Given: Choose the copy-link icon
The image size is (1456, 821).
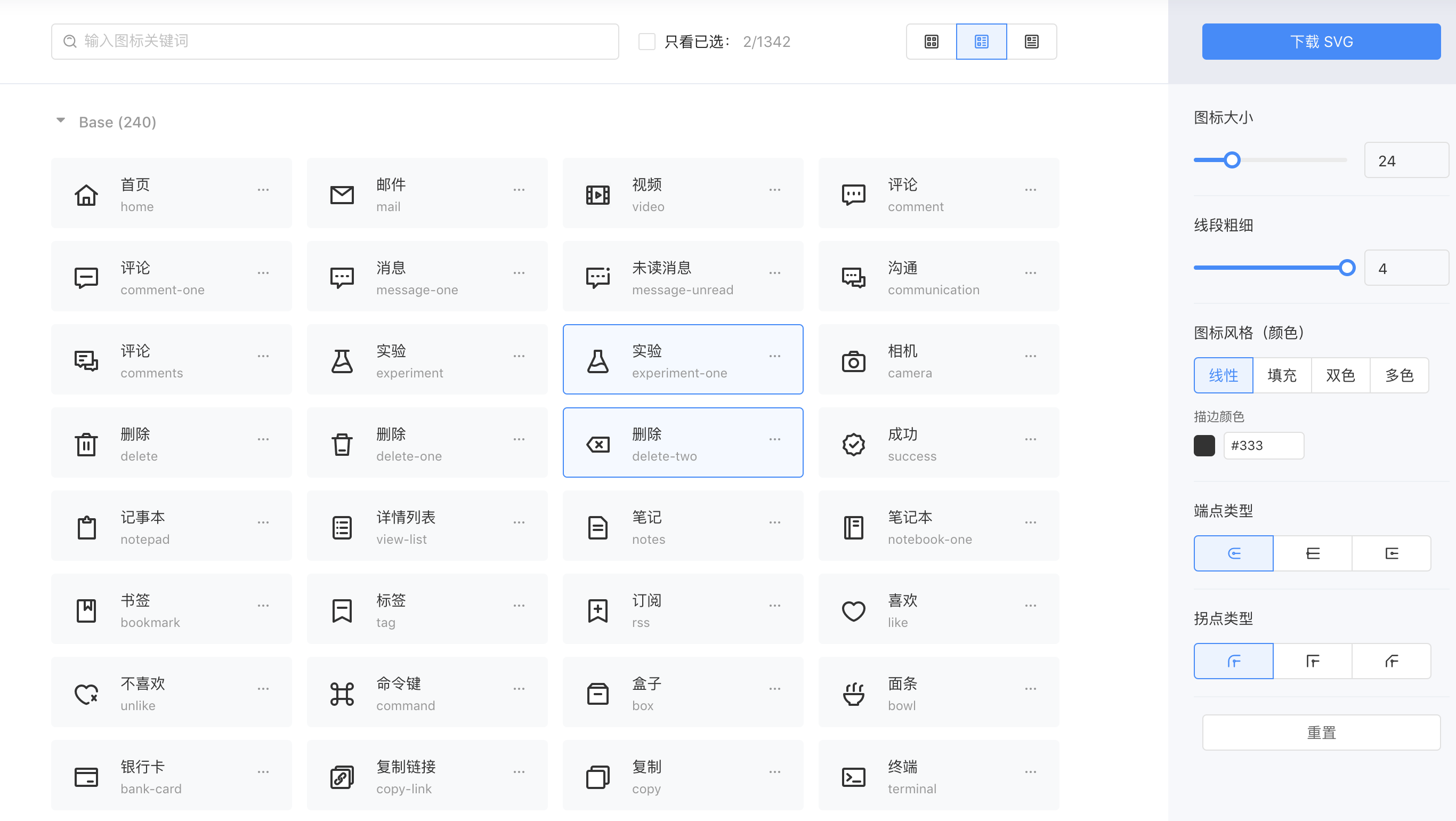Looking at the screenshot, I should (342, 777).
